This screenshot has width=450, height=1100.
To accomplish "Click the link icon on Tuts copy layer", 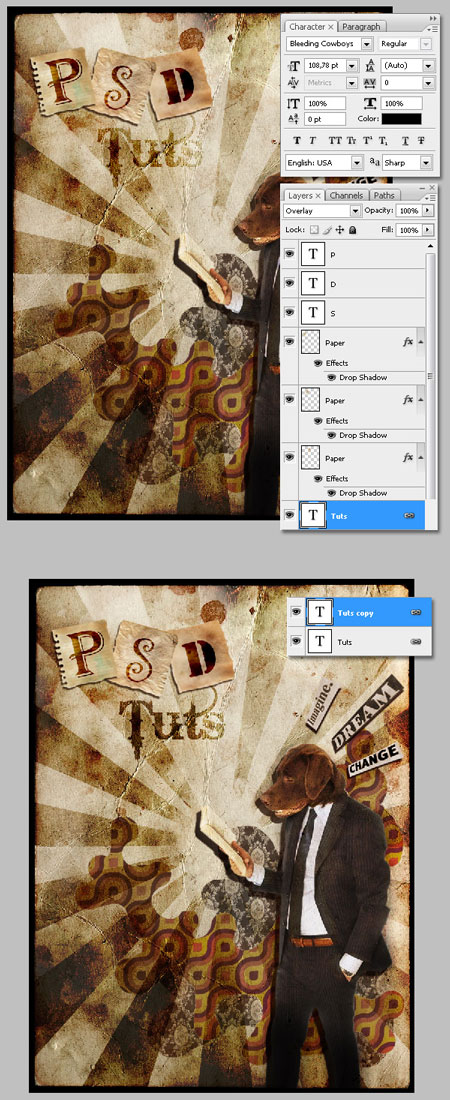I will coord(416,612).
